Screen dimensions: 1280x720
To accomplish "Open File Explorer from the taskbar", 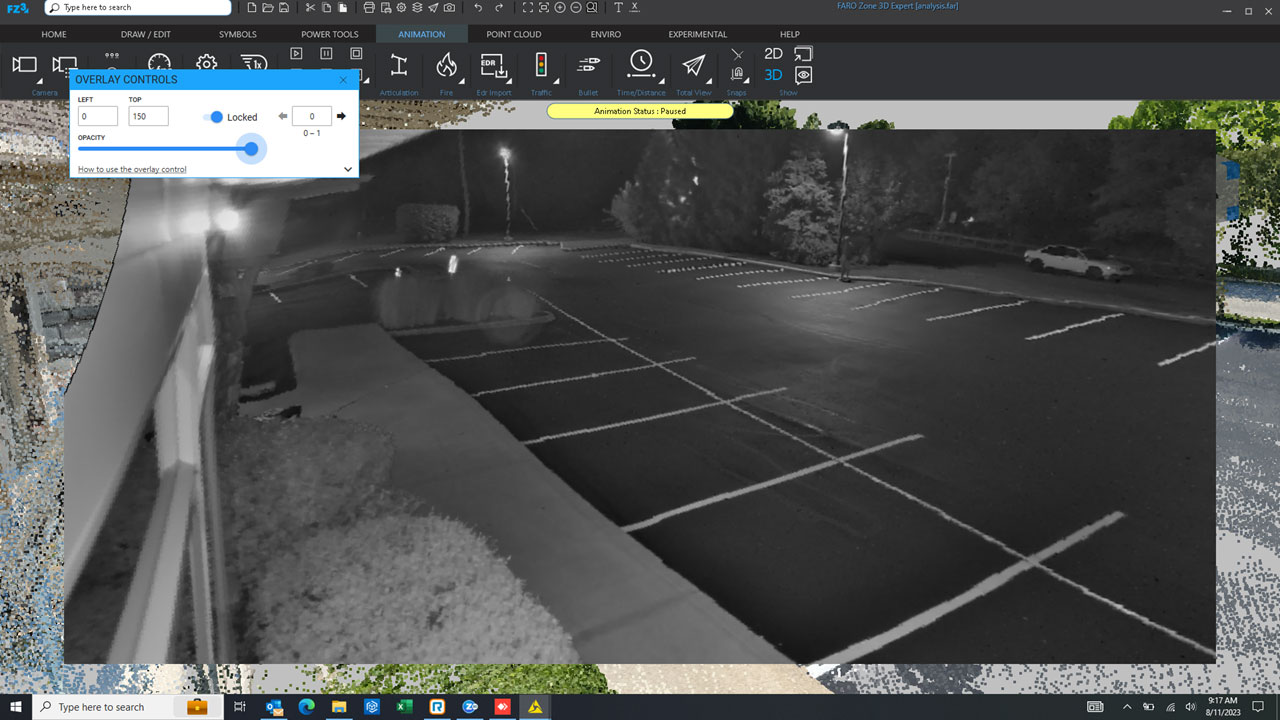I will coord(339,707).
